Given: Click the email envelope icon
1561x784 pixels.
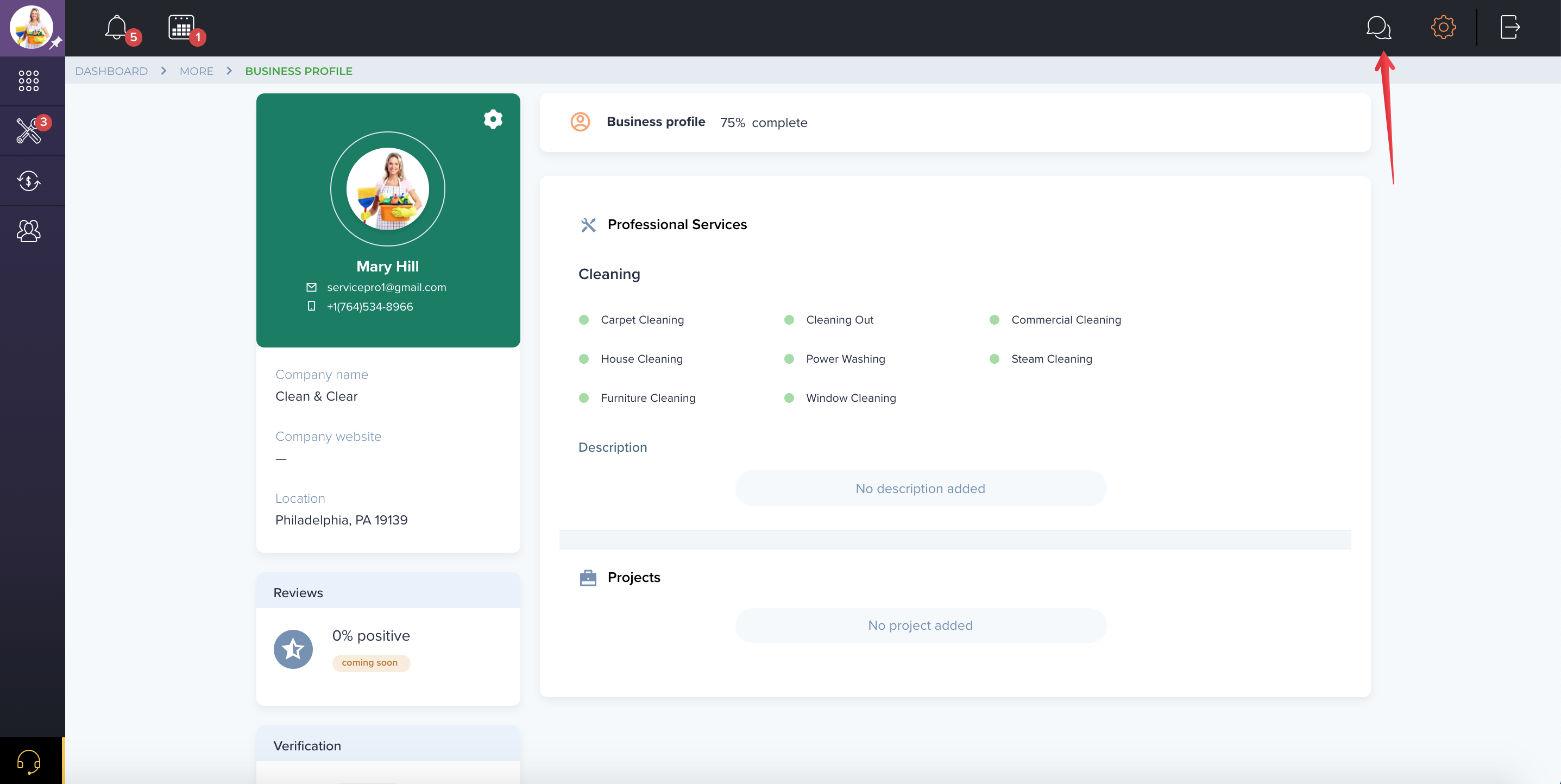Looking at the screenshot, I should pos(311,287).
